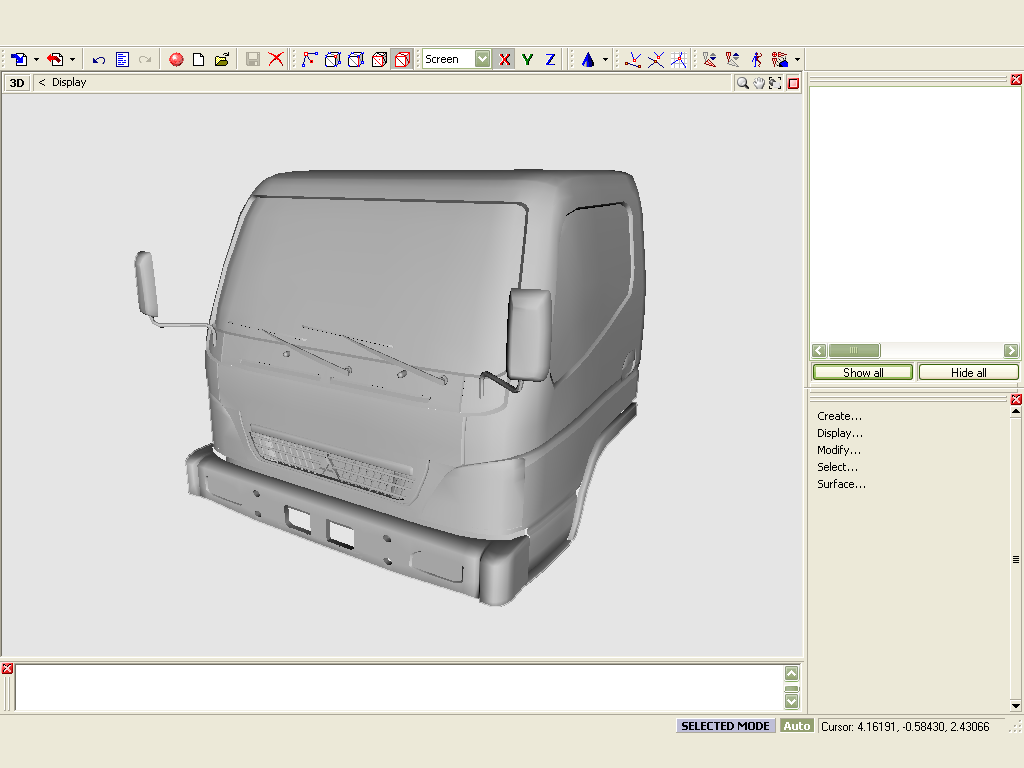The height and width of the screenshot is (768, 1024).
Task: Close the command menu panel
Action: pos(1016,399)
